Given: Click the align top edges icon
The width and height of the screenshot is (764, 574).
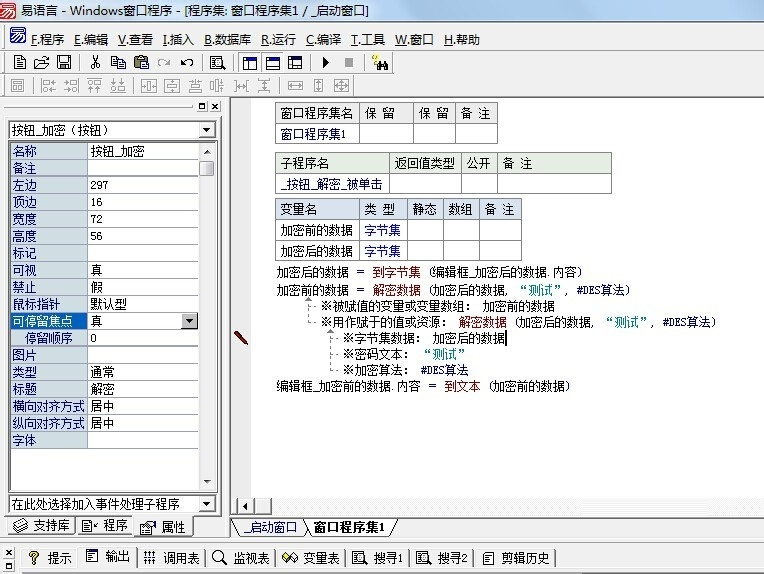Looking at the screenshot, I should click(x=95, y=86).
